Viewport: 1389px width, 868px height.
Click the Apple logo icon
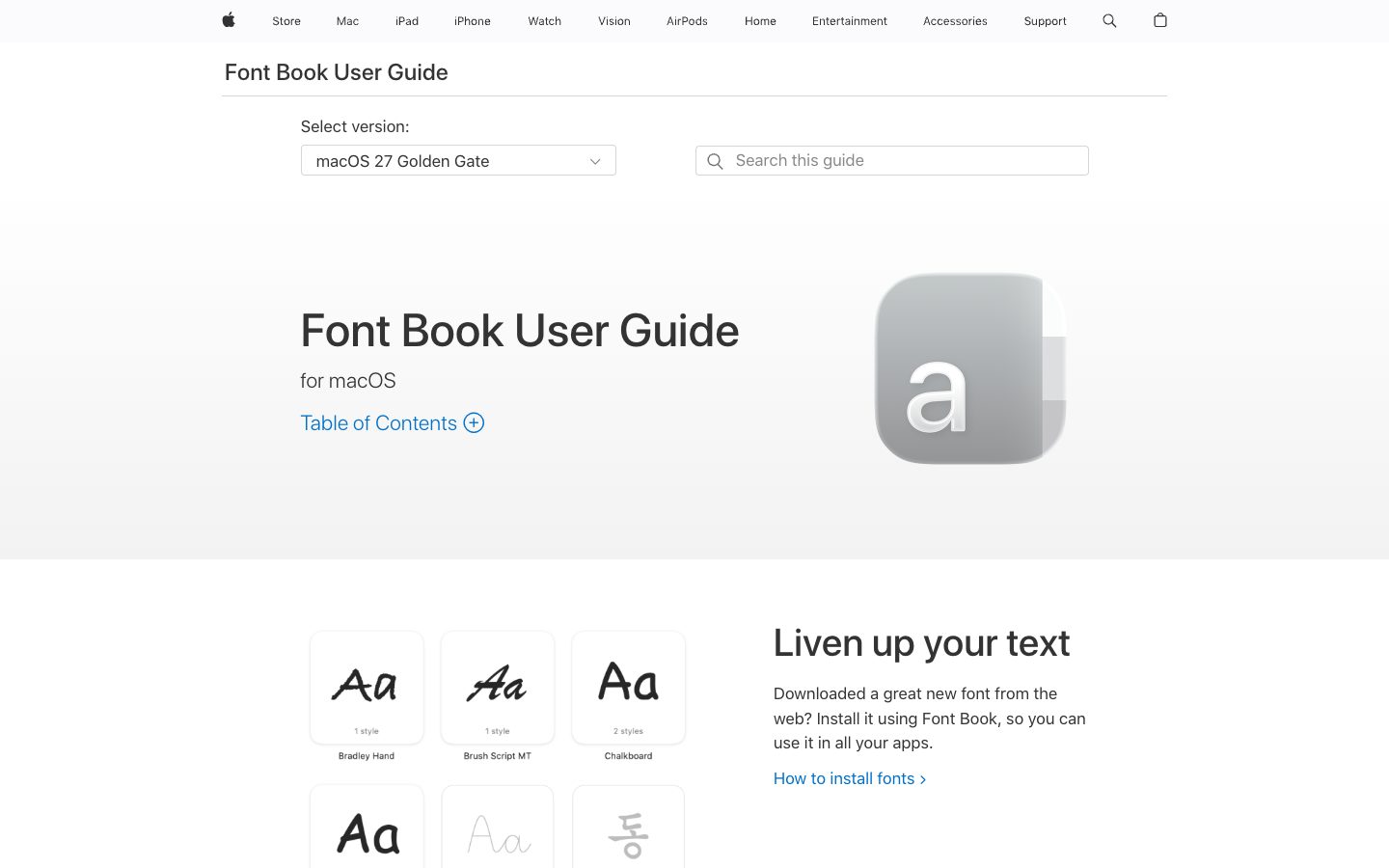pos(229,20)
